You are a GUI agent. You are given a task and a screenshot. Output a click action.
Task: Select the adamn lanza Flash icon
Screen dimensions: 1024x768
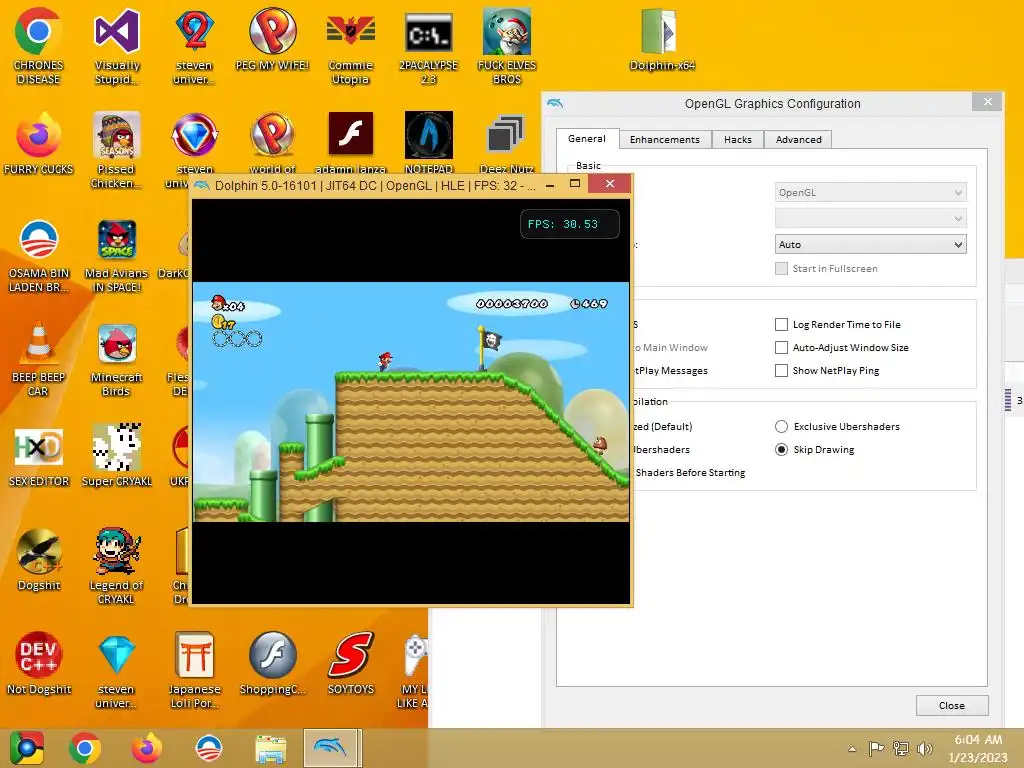point(351,140)
